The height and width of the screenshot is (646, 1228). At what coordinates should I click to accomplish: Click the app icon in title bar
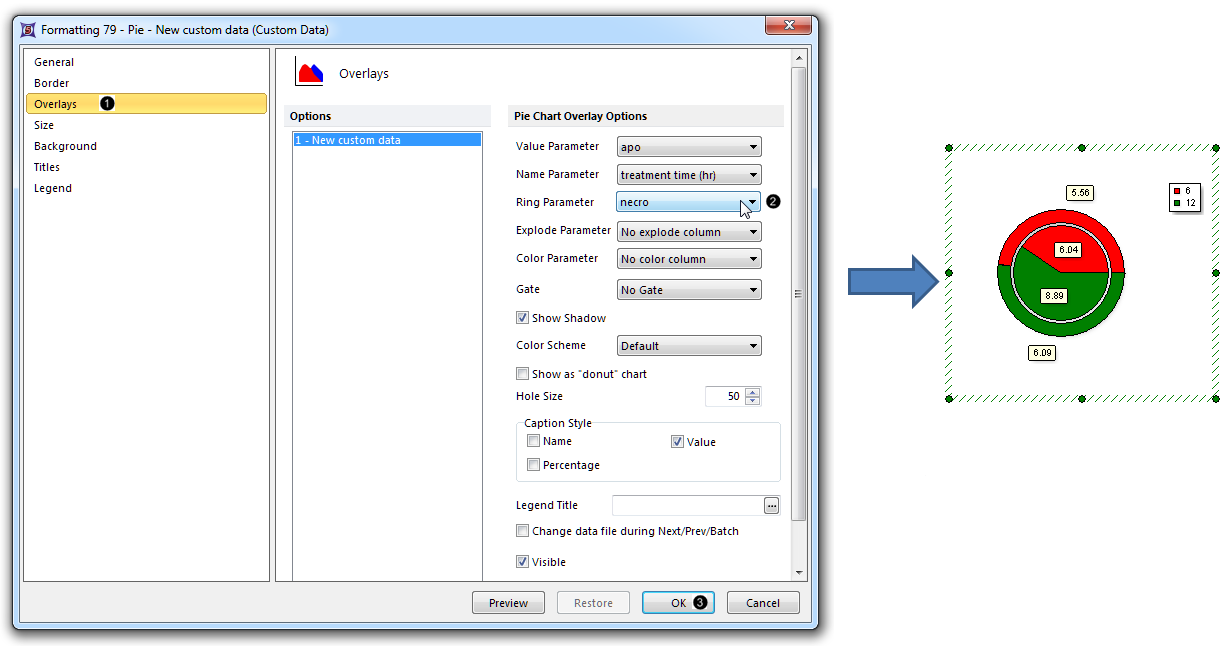coord(27,30)
